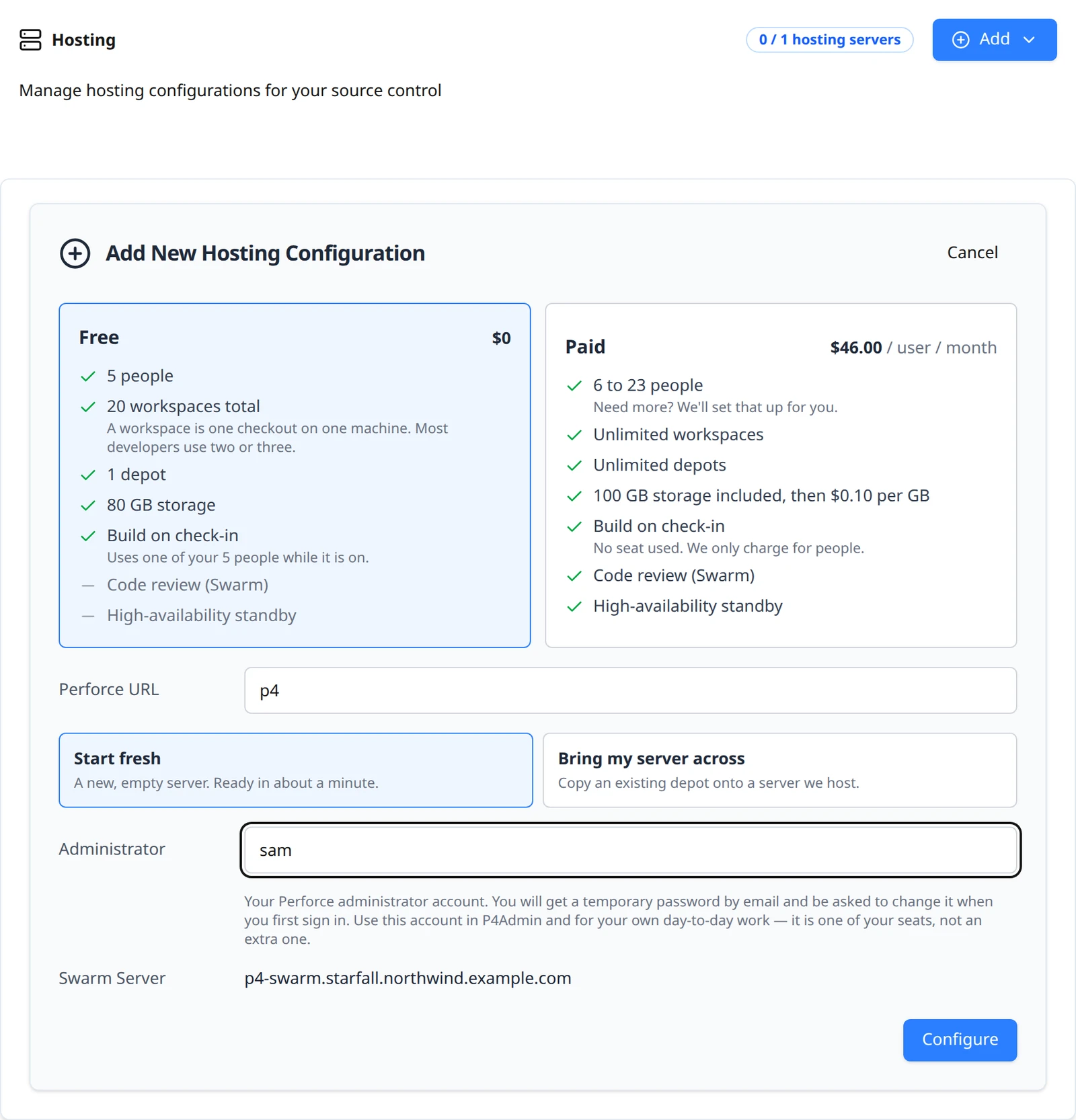Open the Add dropdown chevron
This screenshot has height=1120, width=1076.
point(1028,40)
